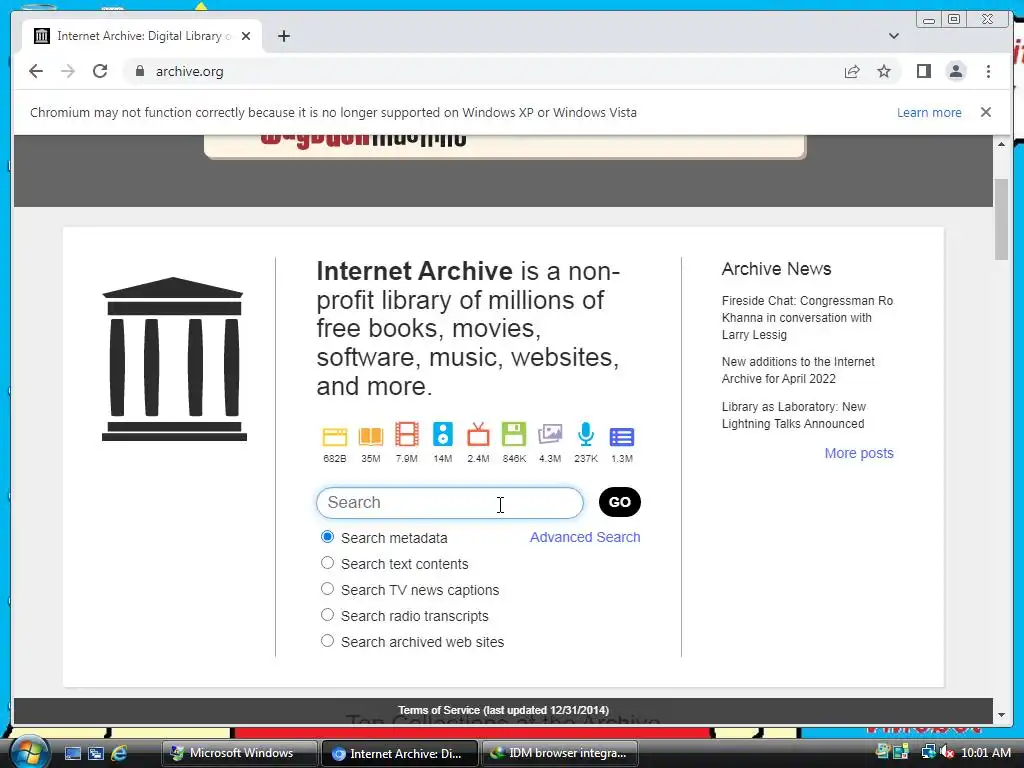Open the Internet Archive taskbar item
Screen dimensions: 1024x768
(x=400, y=753)
